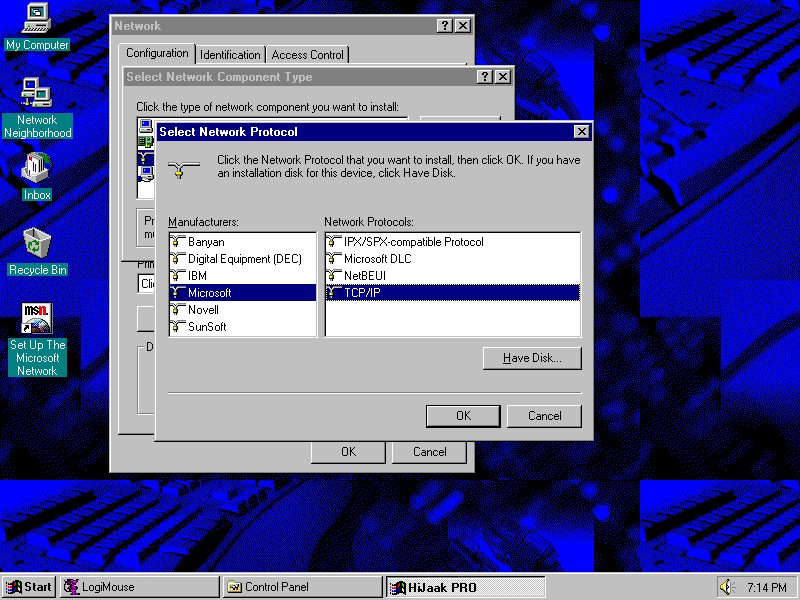Click OK in Select Network Protocol
The height and width of the screenshot is (600, 800).
click(x=463, y=416)
